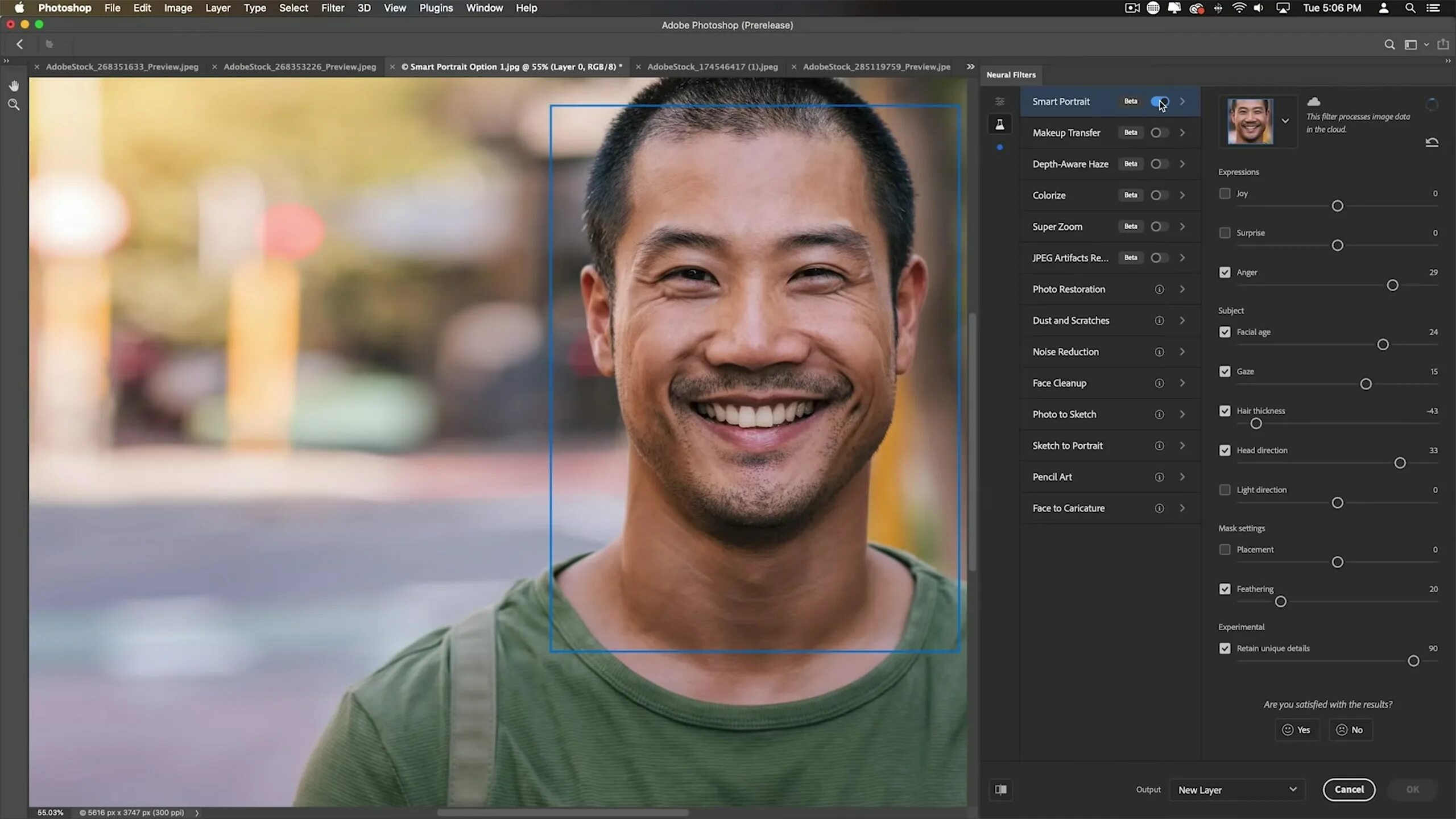The image size is (1456, 819).
Task: Click the home back arrow icon
Action: tap(20, 44)
